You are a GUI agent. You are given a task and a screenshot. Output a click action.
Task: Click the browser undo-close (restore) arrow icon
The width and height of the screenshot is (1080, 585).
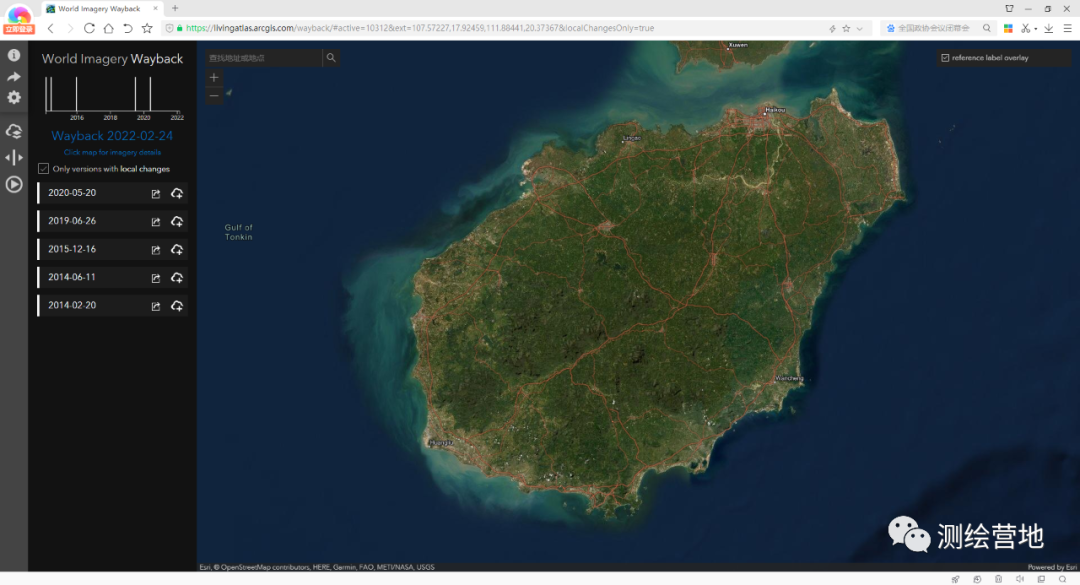coord(127,28)
